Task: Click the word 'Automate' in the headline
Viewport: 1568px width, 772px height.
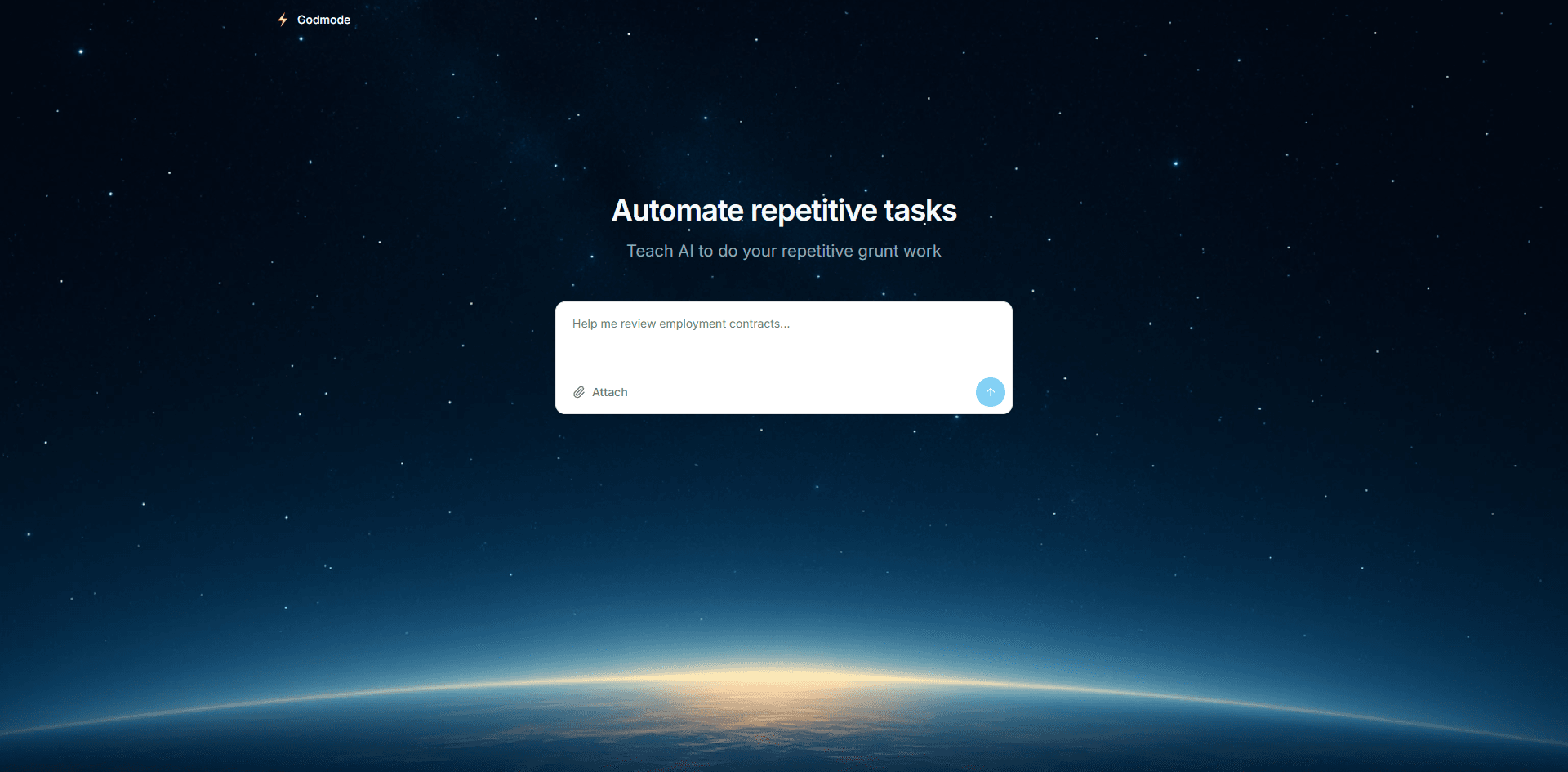Action: [677, 211]
